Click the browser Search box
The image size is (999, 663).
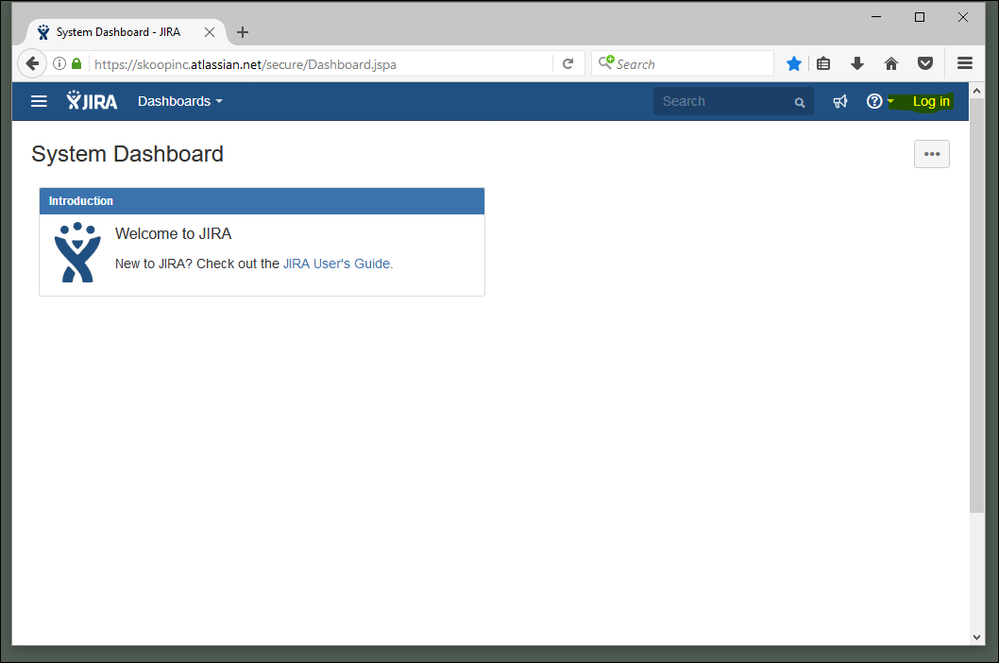coord(682,64)
